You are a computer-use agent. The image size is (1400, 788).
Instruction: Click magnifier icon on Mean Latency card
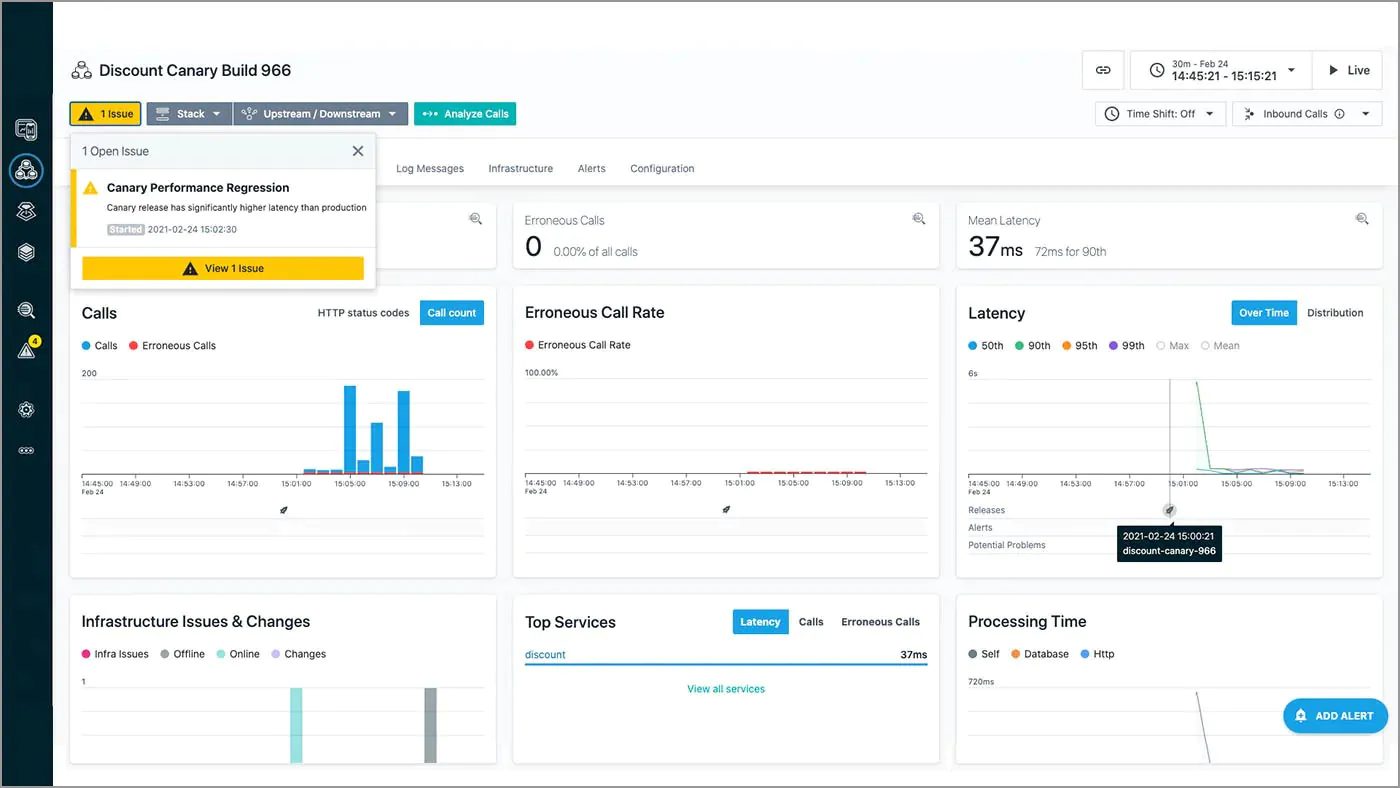[1361, 219]
